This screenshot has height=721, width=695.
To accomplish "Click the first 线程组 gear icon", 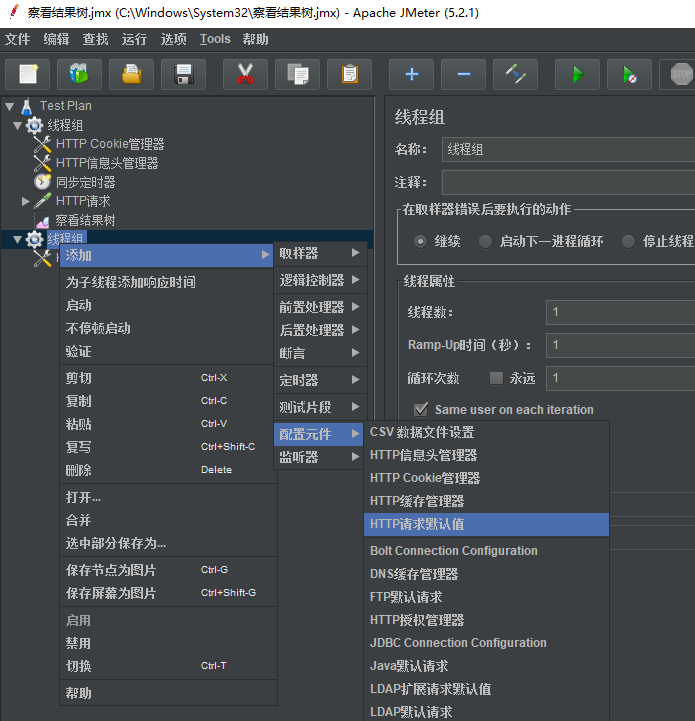I will point(34,125).
